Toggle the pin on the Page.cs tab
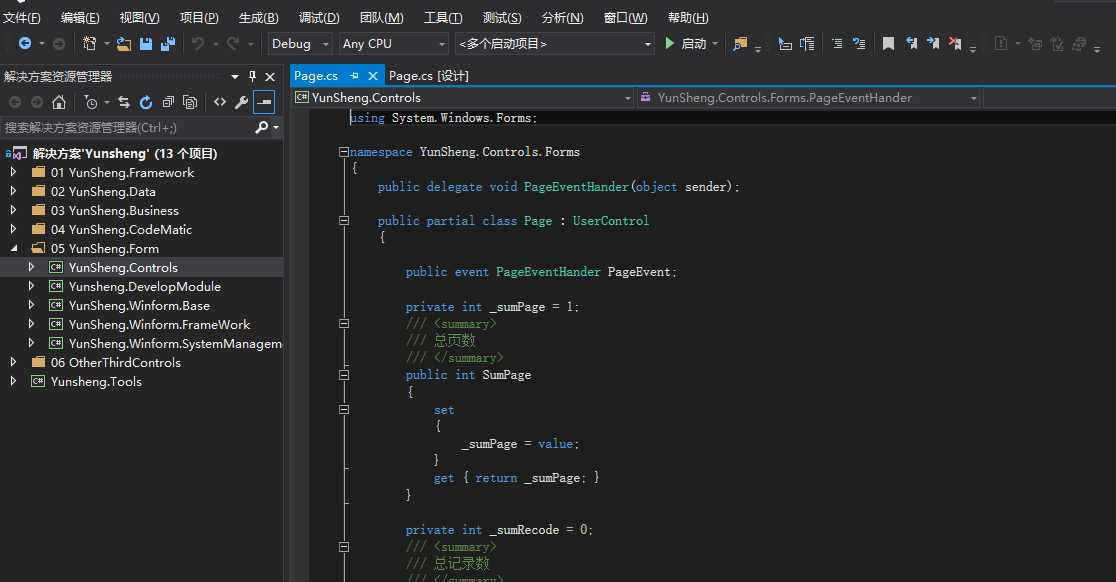Screen dimensions: 1116x582 coord(354,75)
